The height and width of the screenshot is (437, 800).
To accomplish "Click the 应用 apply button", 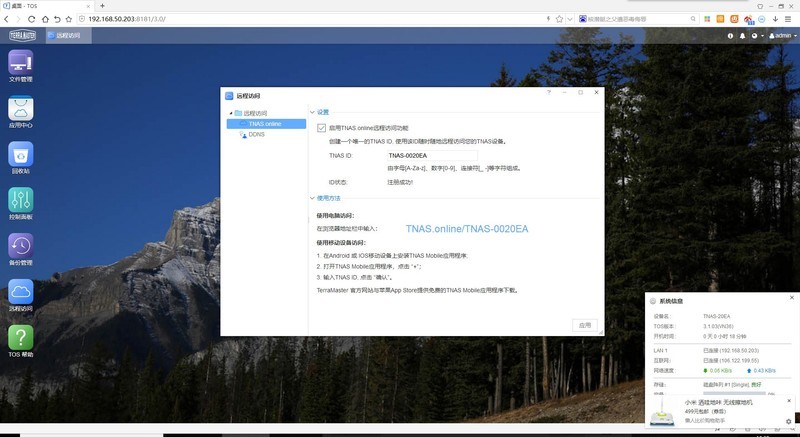I will pyautogui.click(x=585, y=325).
